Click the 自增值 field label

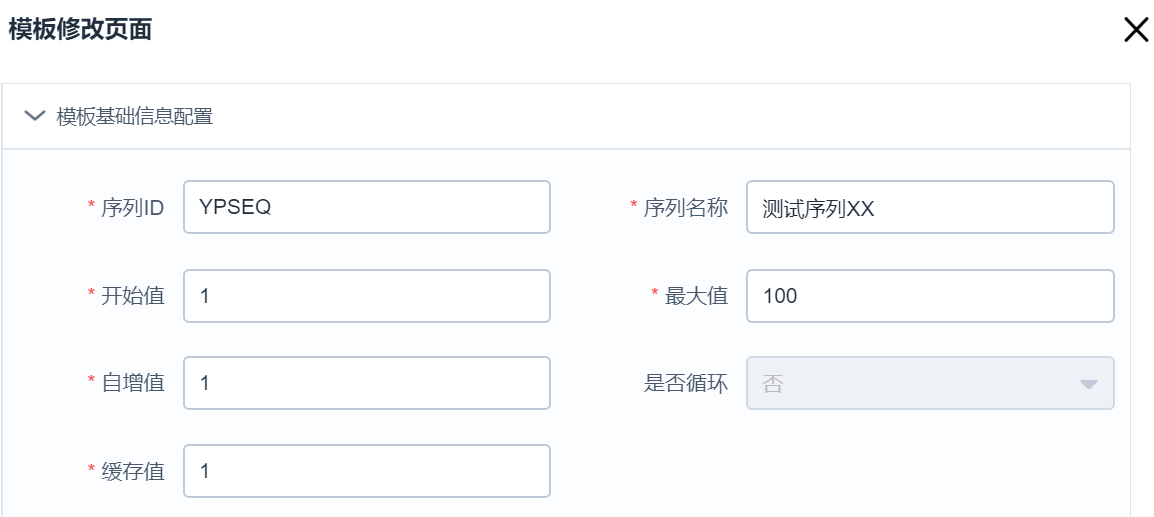133,383
